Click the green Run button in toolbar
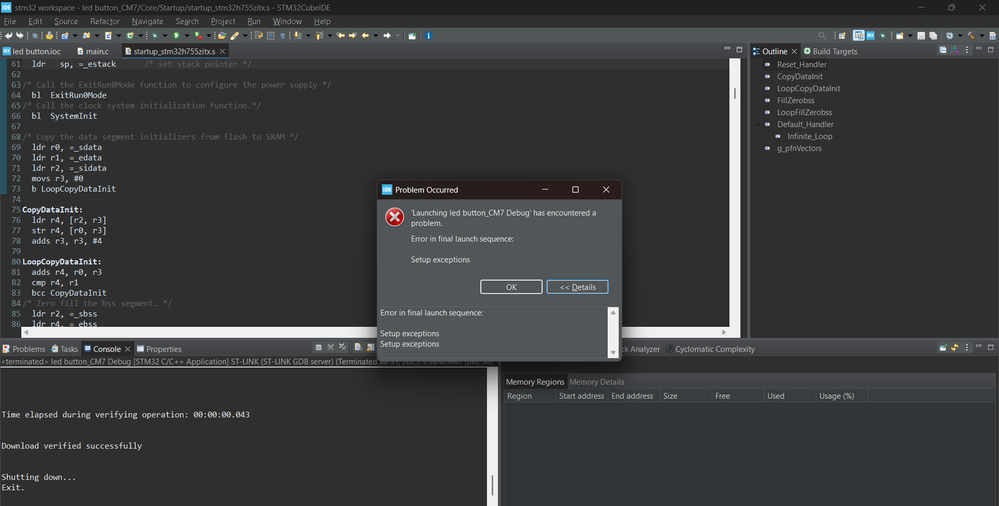 (176, 36)
